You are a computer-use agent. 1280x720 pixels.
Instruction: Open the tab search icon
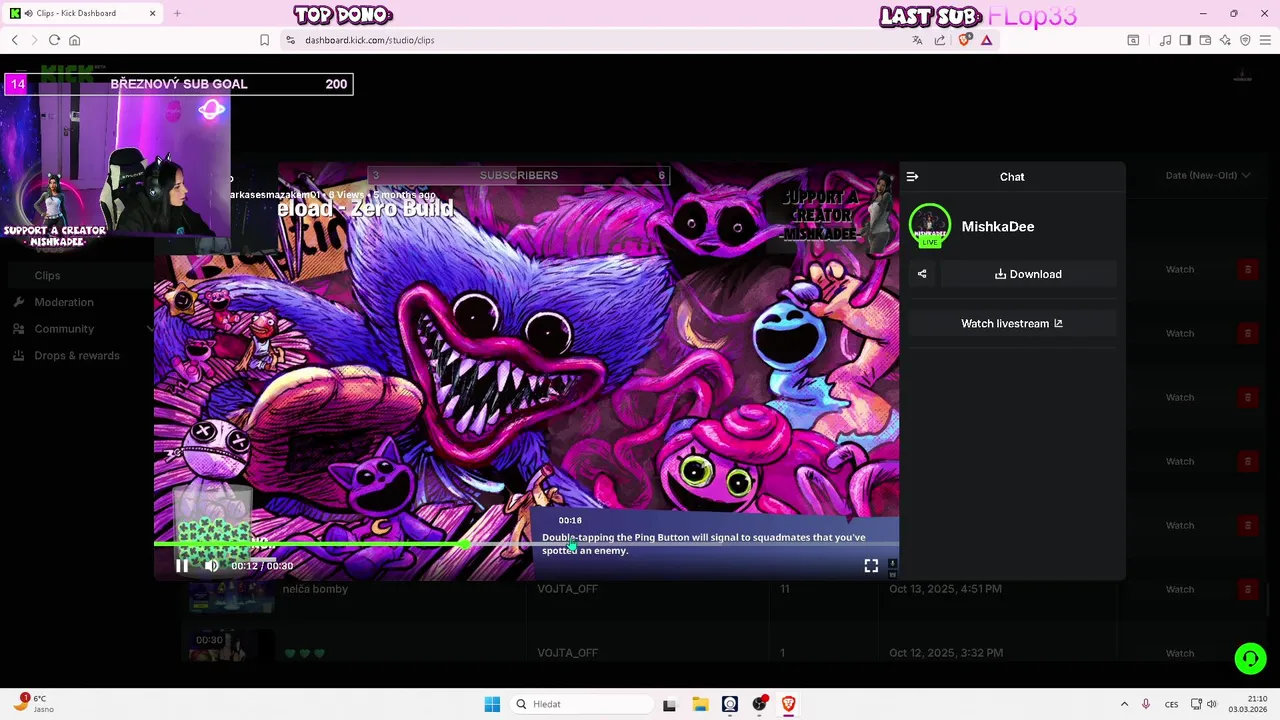coord(1133,40)
